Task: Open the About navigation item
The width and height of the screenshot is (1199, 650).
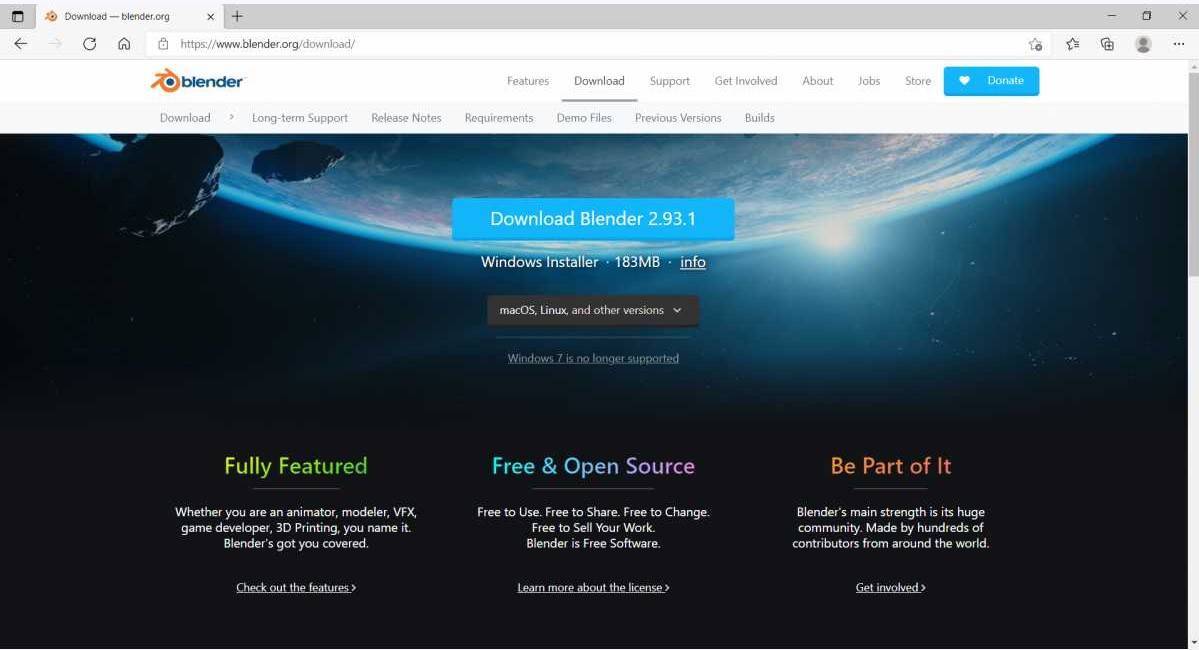Action: pyautogui.click(x=817, y=81)
